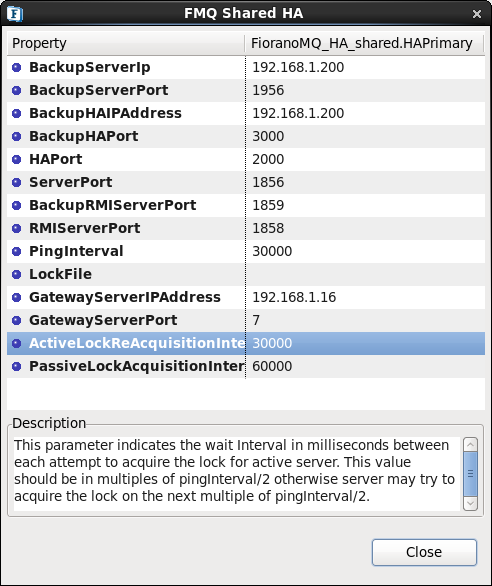Select the GatewayServerIPAddress value field
Viewport: 492px width, 586px height.
(x=365, y=297)
